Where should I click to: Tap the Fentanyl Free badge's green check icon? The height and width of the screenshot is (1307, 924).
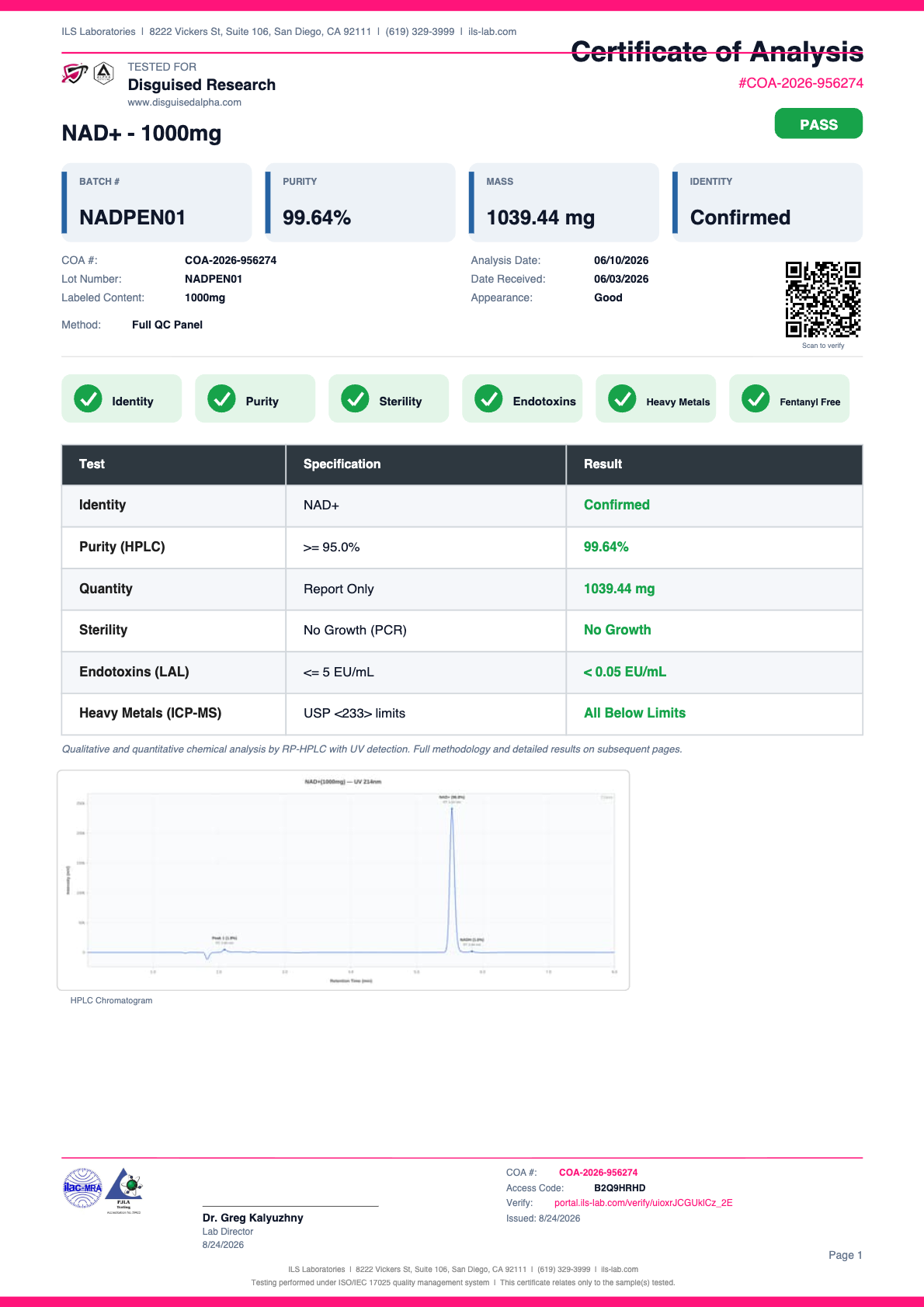tap(756, 398)
